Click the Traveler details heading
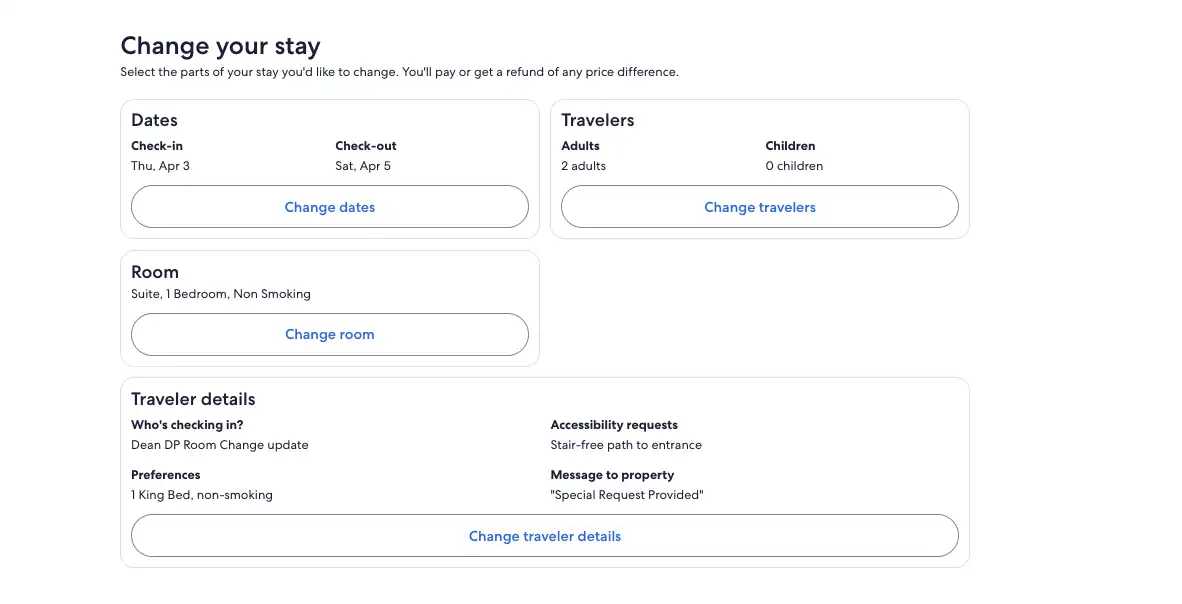1182x604 pixels. click(193, 399)
